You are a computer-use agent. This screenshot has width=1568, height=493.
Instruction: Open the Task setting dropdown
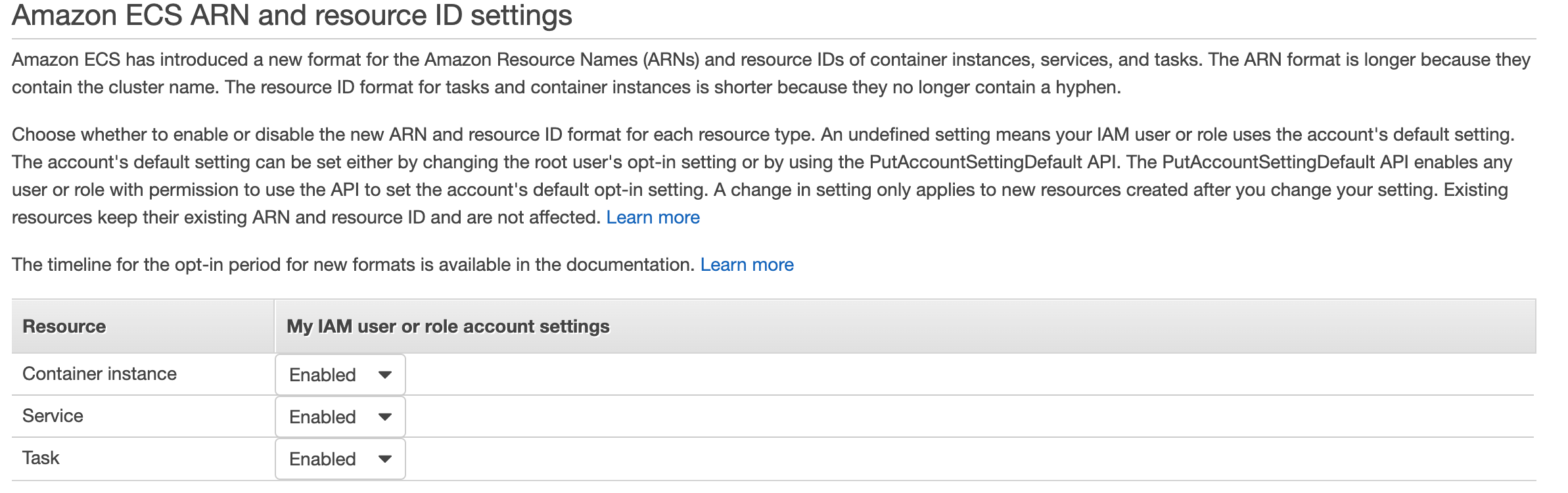point(339,459)
